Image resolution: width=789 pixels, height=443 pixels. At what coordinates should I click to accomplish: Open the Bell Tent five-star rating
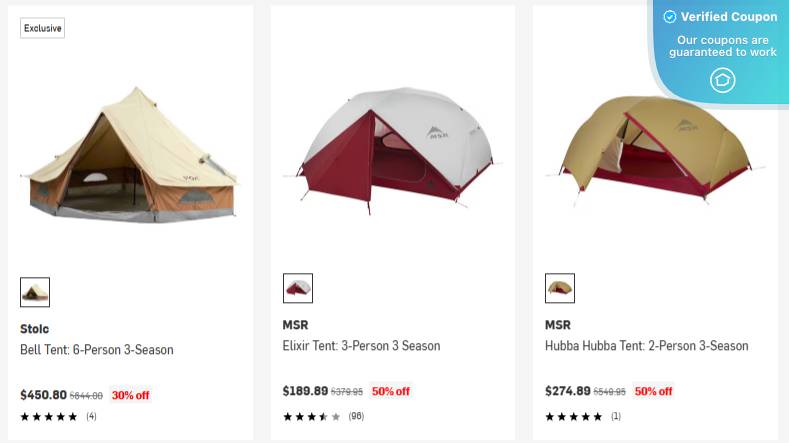[x=58, y=416]
